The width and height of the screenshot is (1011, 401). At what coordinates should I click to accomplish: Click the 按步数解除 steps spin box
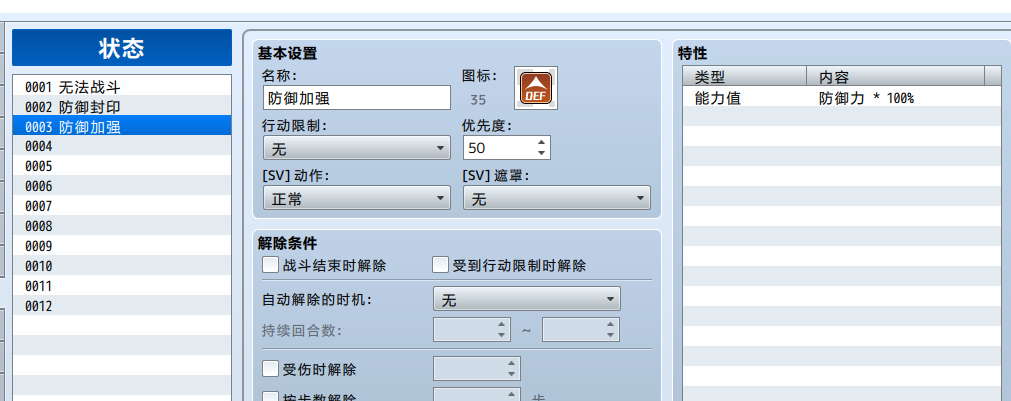click(x=476, y=394)
